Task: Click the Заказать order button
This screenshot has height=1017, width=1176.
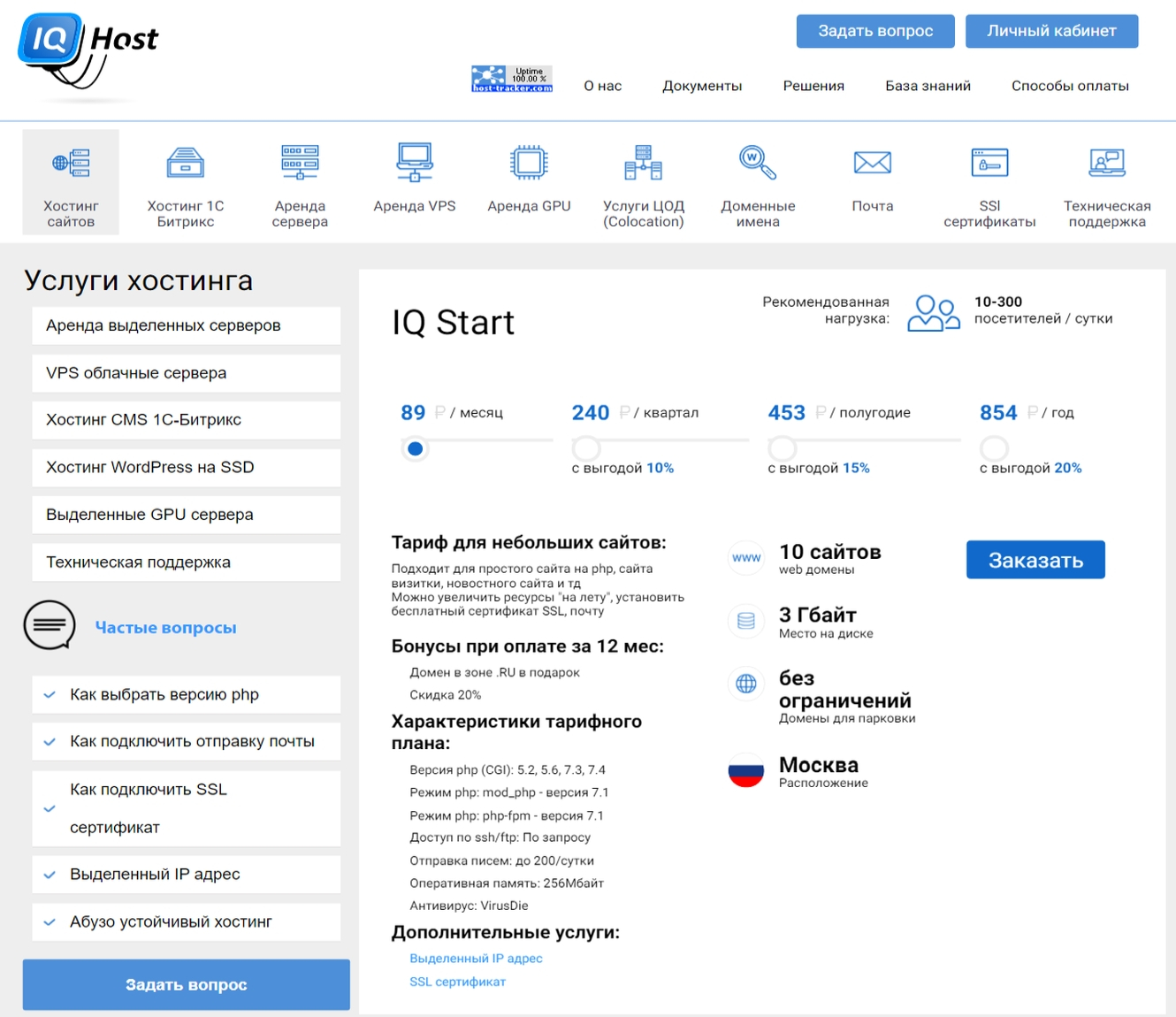Action: click(x=1035, y=560)
